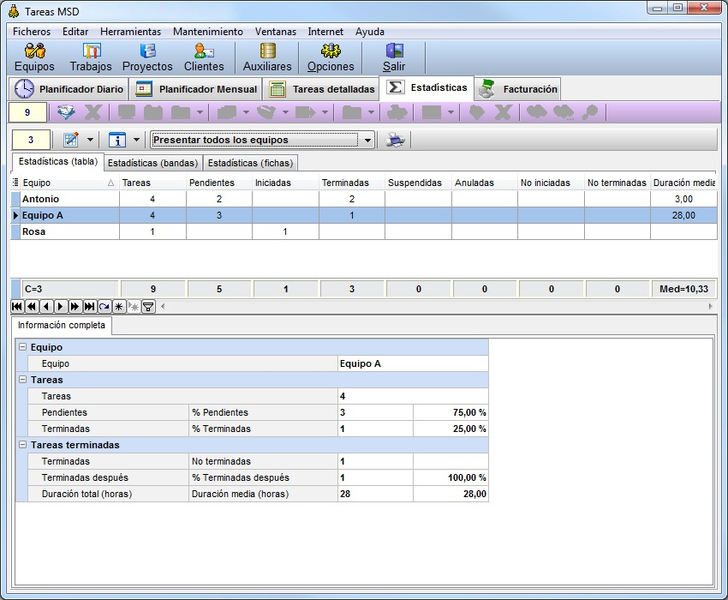Click the record count field showing 3
Image resolution: width=728 pixels, height=600 pixels.
[31, 140]
